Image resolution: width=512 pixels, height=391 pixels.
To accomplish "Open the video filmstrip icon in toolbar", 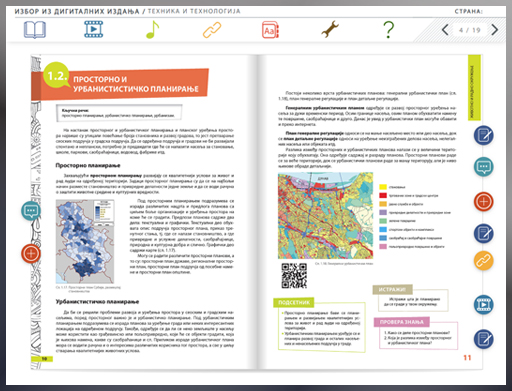I will coord(94,29).
